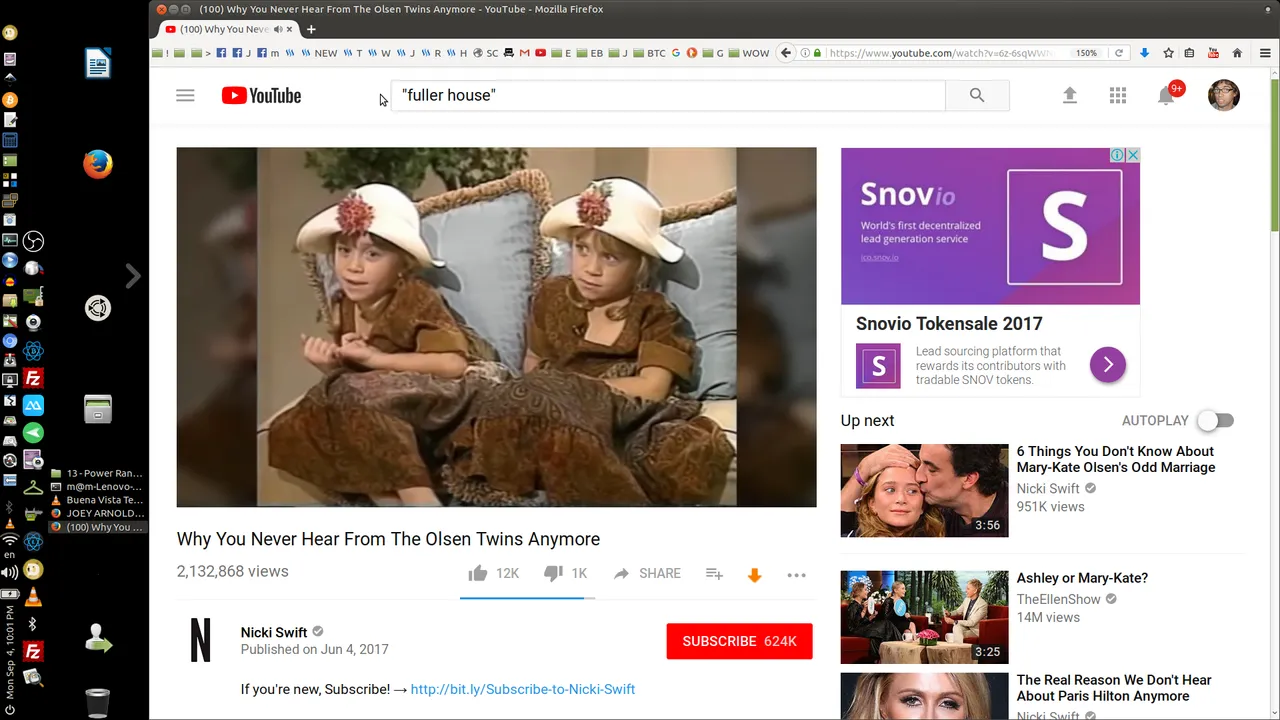This screenshot has width=1280, height=720.
Task: Click the search magnifier button
Action: pyautogui.click(x=977, y=96)
